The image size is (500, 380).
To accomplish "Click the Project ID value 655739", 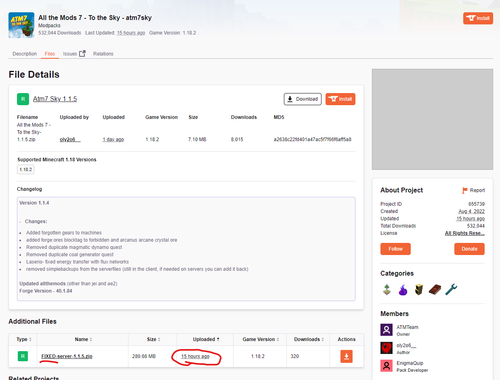I will 476,204.
